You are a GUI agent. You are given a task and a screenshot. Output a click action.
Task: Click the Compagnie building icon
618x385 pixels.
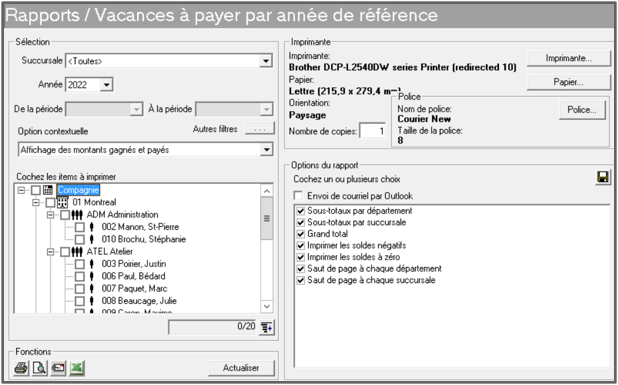[48, 190]
